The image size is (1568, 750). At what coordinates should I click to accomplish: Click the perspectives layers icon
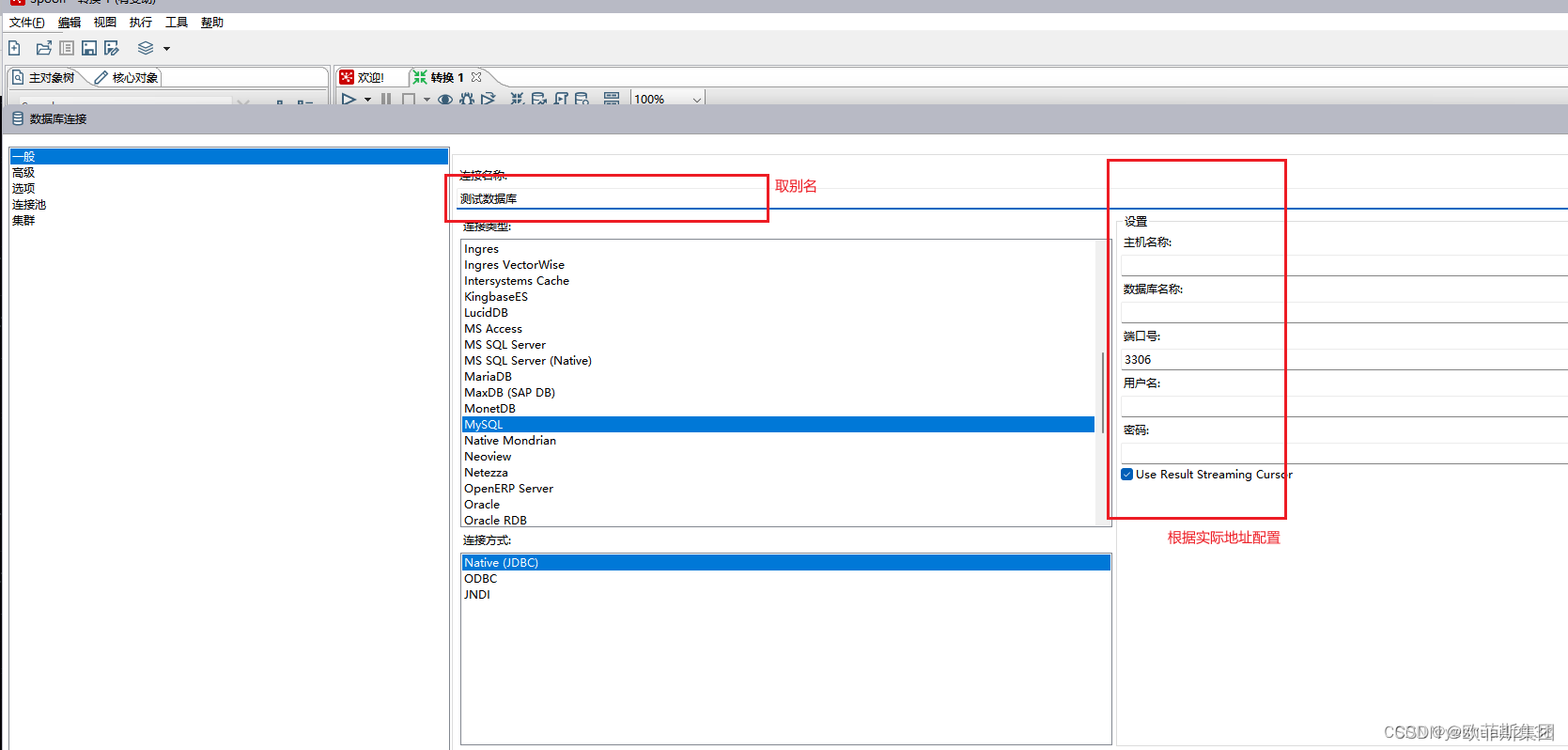click(x=146, y=48)
